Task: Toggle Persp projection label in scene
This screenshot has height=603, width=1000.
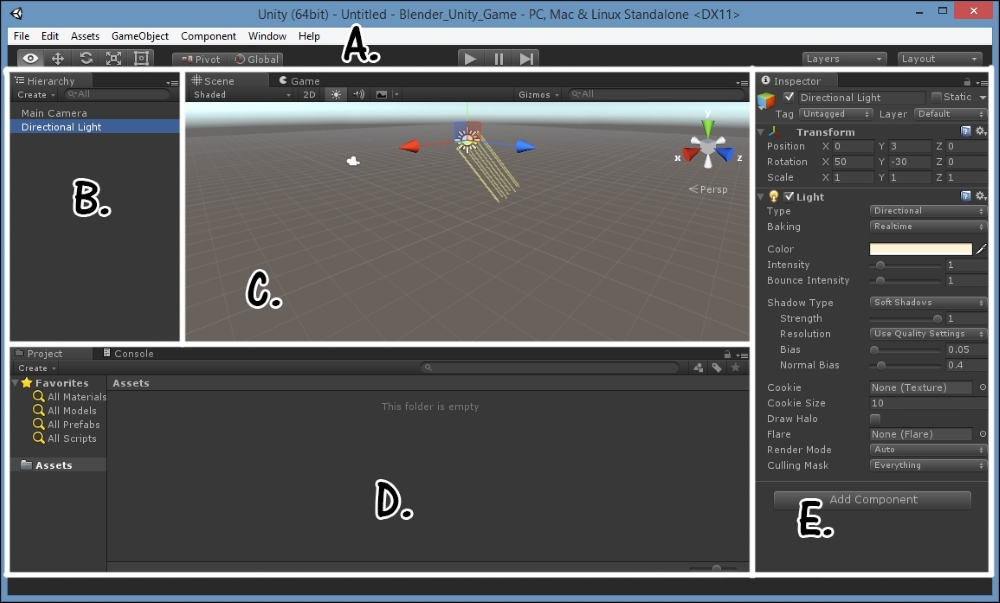Action: pyautogui.click(x=708, y=189)
